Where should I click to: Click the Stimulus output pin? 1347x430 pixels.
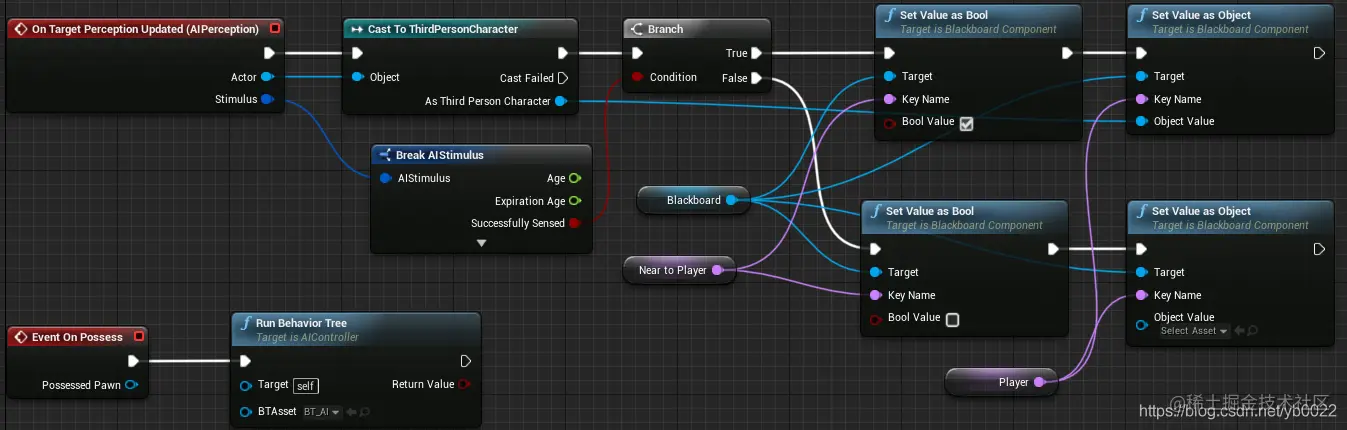click(267, 99)
